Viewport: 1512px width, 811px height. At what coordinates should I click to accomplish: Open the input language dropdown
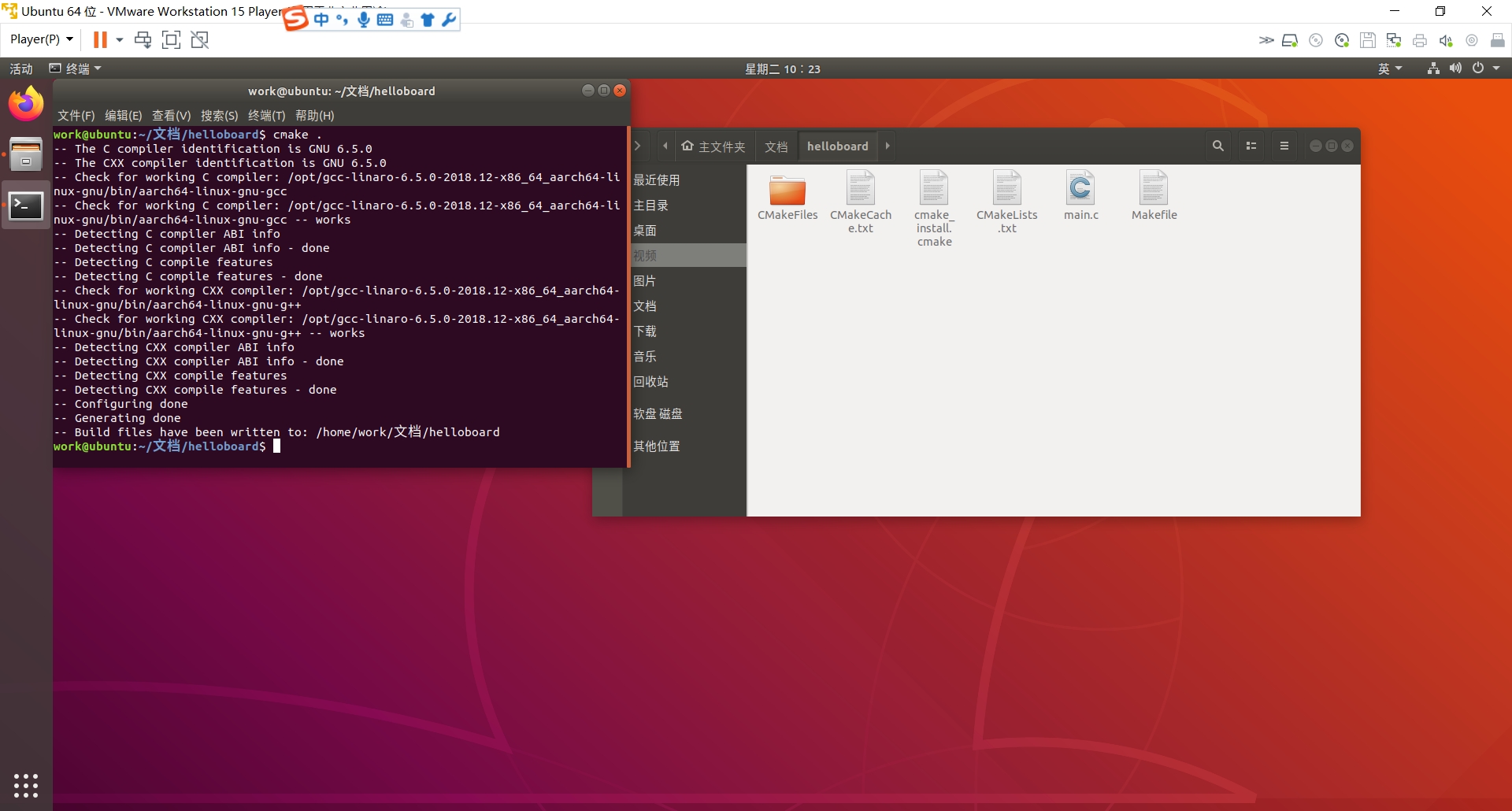[1389, 69]
